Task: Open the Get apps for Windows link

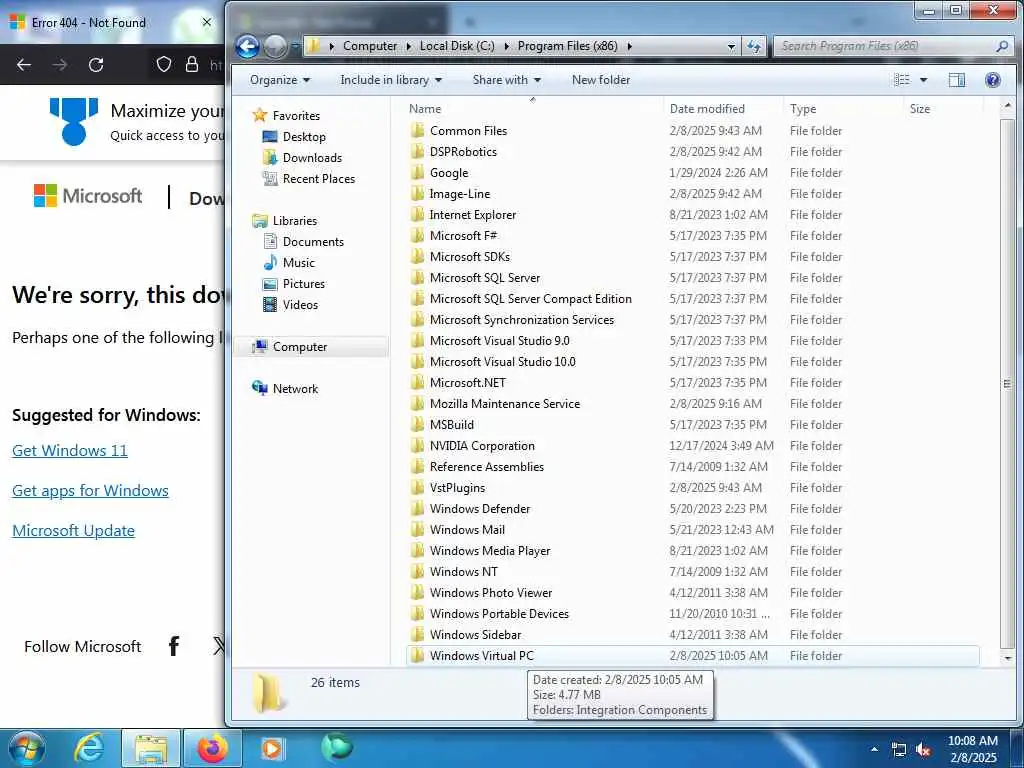Action: (90, 490)
